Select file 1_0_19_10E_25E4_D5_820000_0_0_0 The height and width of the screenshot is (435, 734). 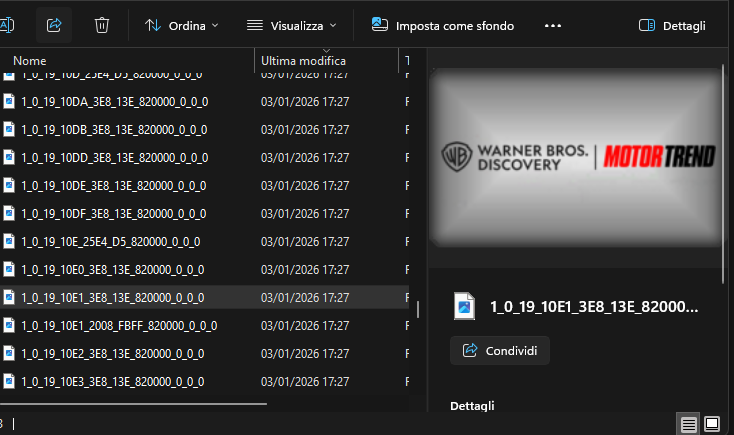click(110, 242)
